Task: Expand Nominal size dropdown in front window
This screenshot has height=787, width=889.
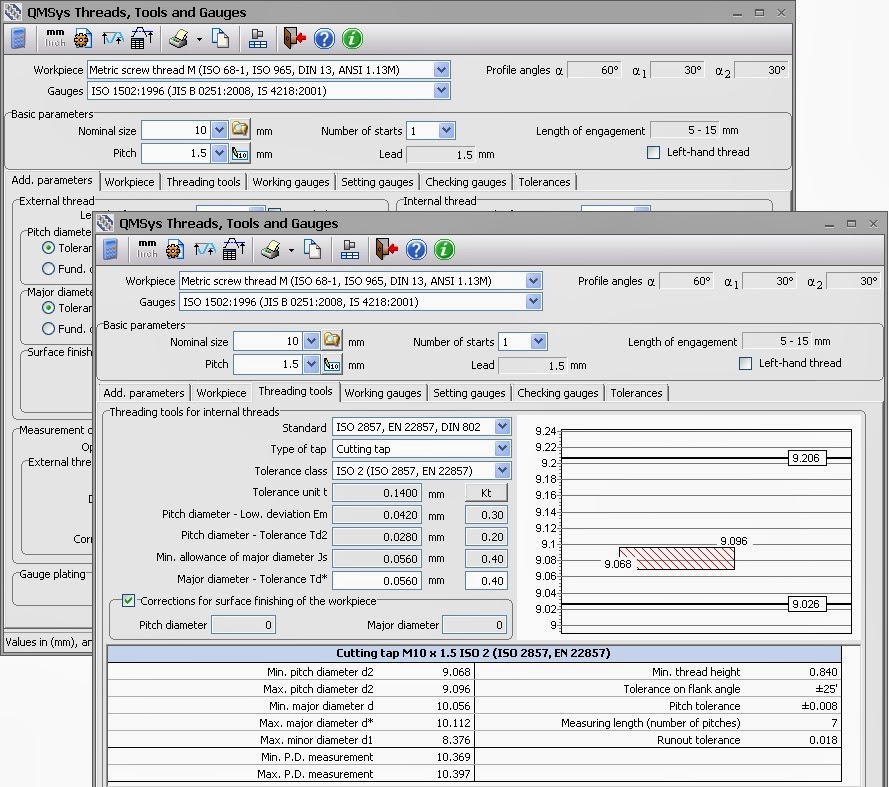Action: coord(311,341)
